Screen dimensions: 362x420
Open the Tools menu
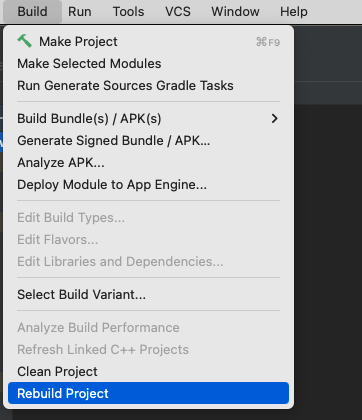click(128, 12)
